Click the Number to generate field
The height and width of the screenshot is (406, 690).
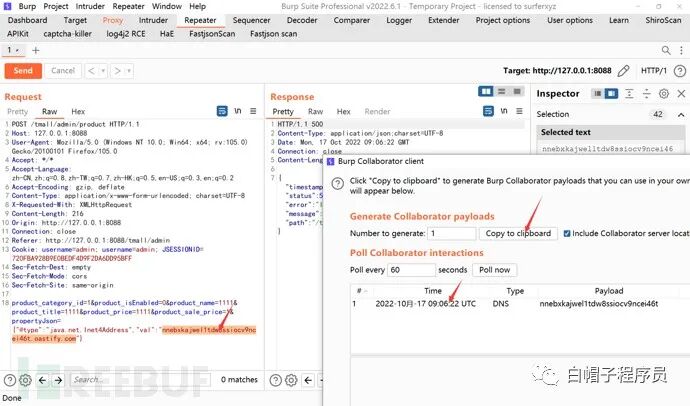[x=451, y=234]
